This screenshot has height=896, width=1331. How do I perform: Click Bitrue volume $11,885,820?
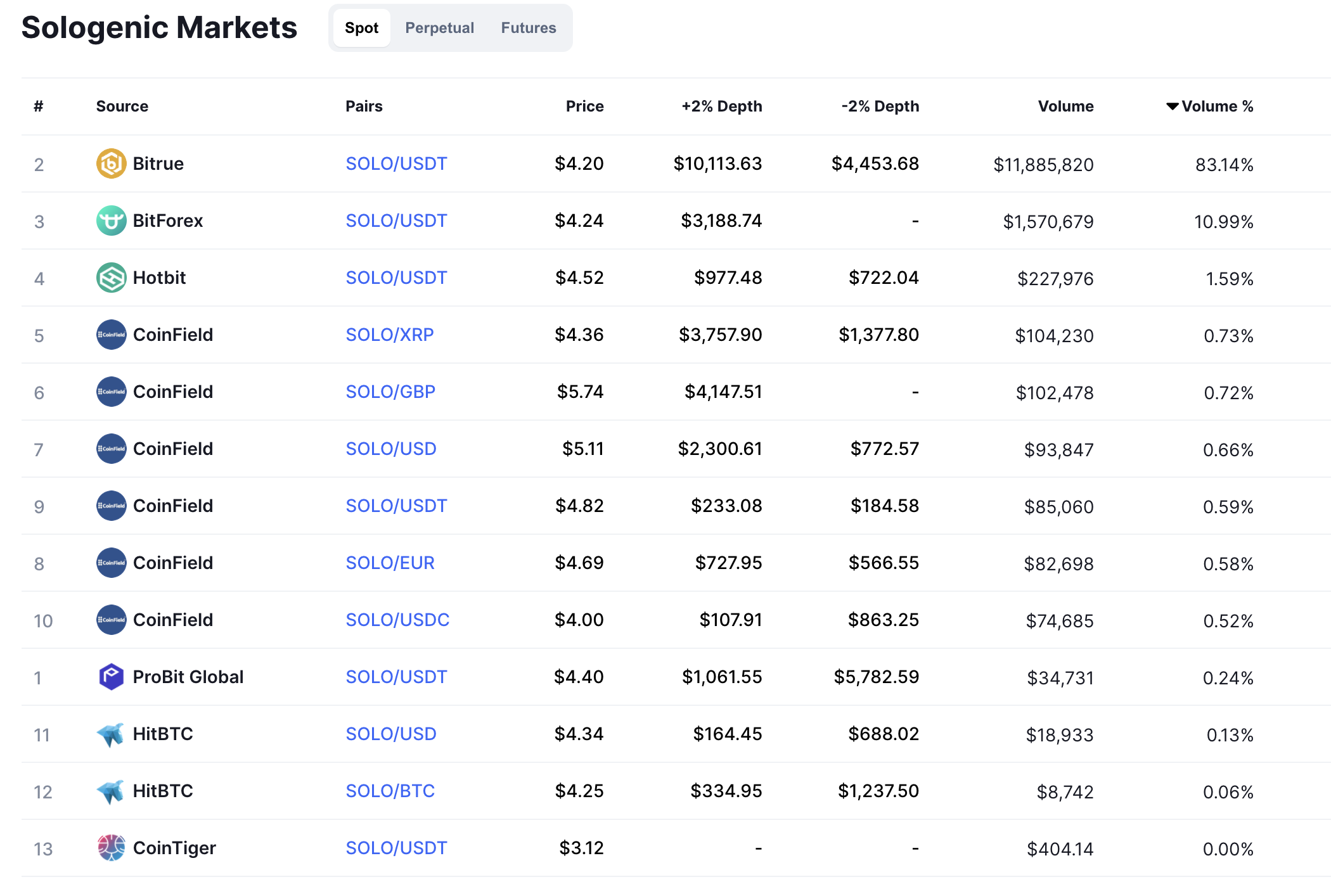[x=1043, y=165]
